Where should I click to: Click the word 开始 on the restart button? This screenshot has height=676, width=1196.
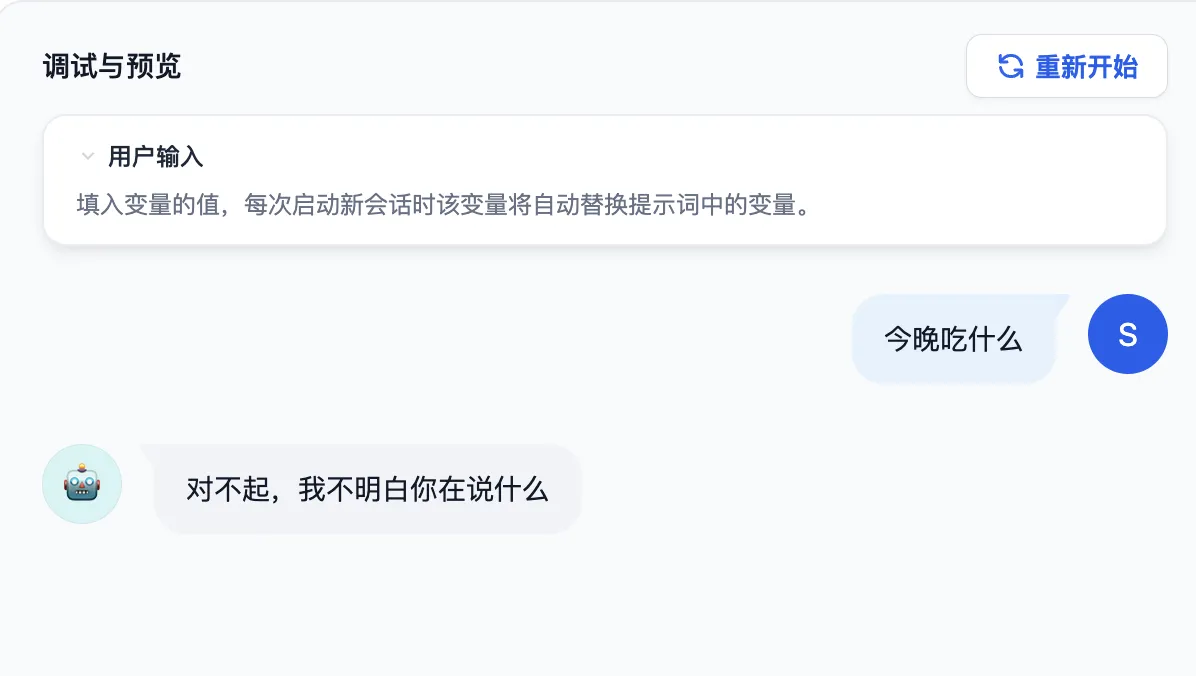coord(1112,67)
